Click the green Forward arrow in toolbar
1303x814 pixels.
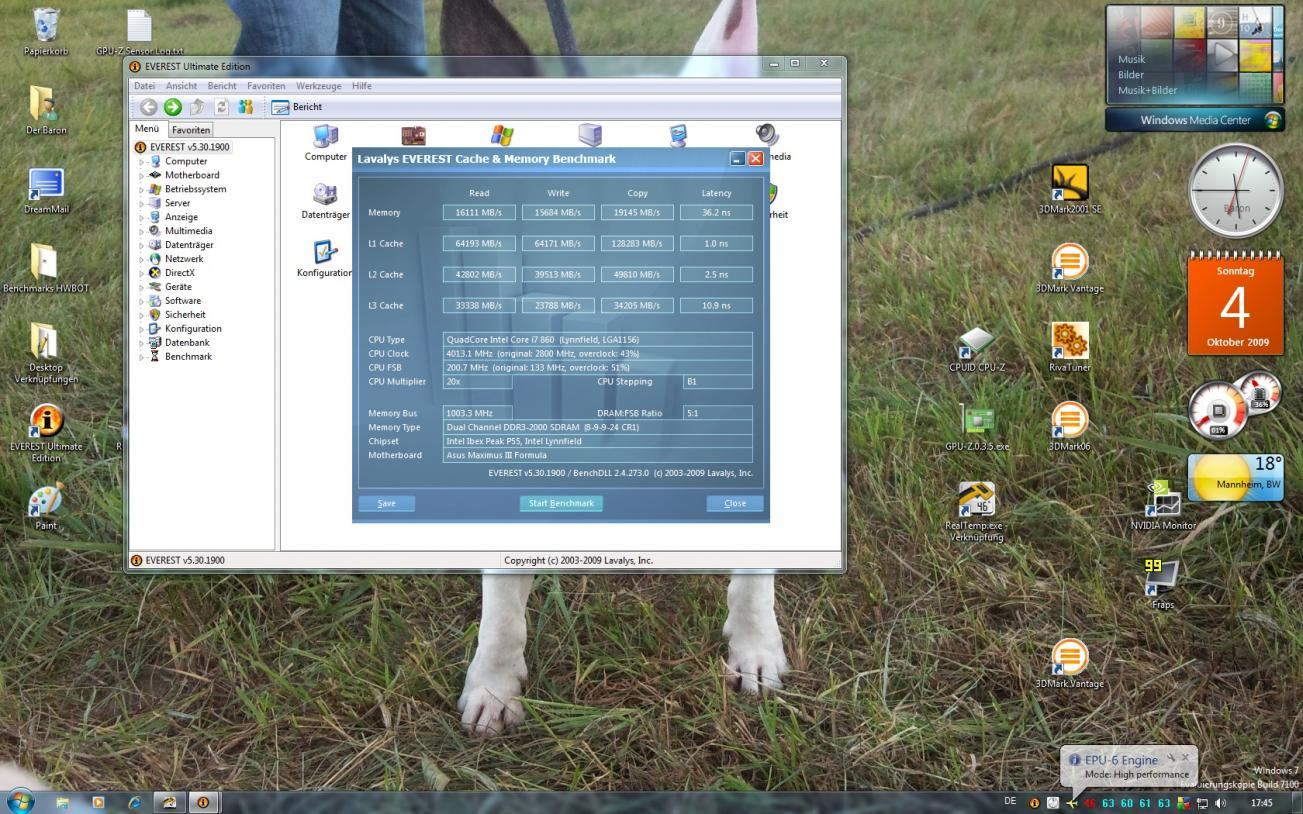[172, 107]
